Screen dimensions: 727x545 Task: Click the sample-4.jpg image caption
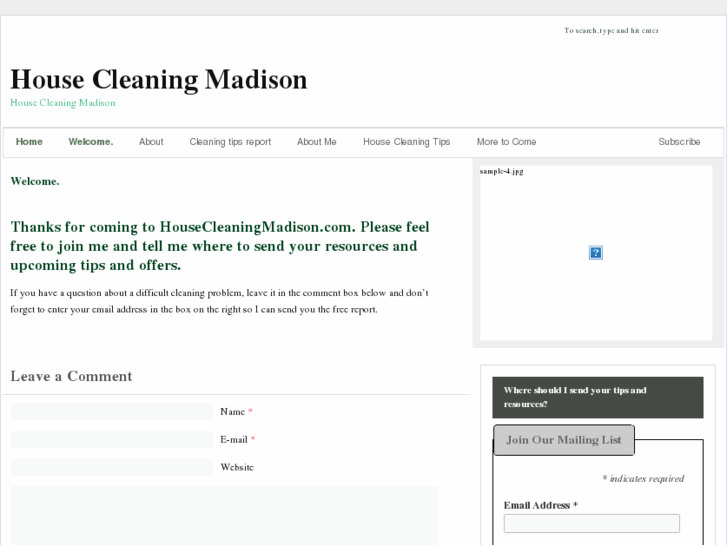(x=502, y=172)
